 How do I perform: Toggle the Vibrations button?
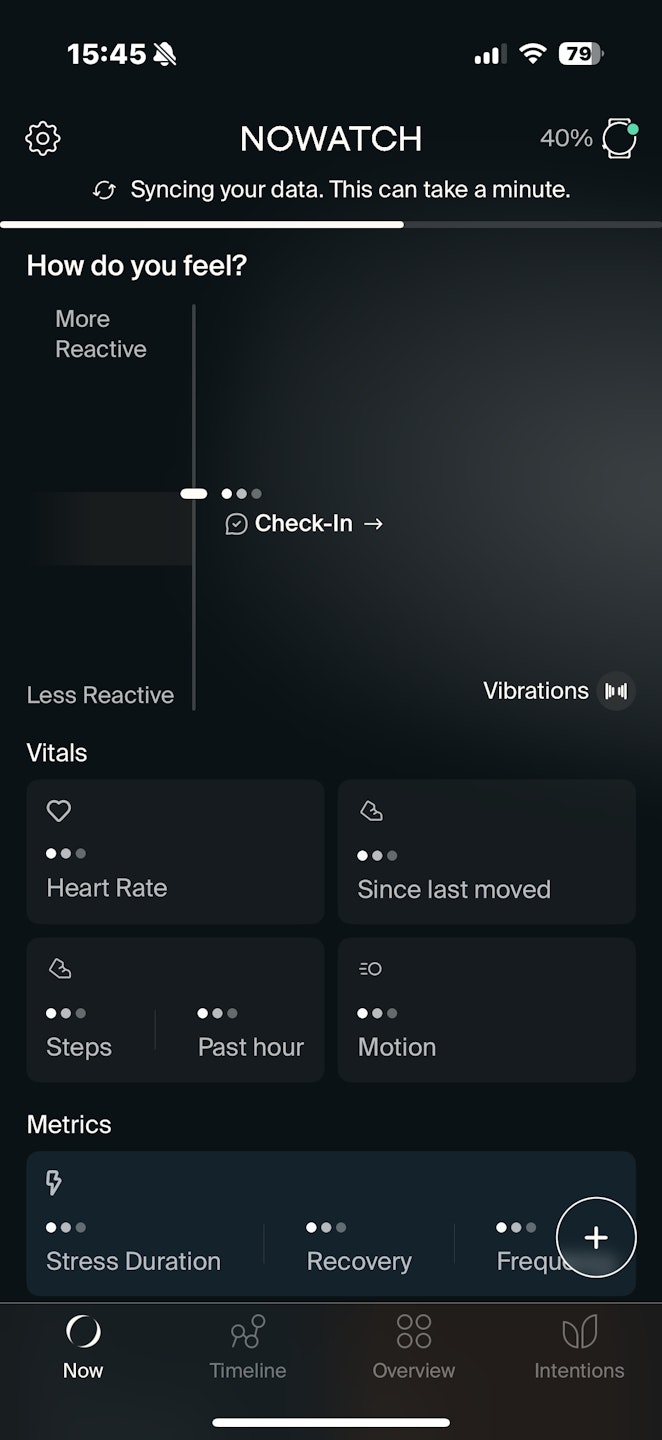(616, 691)
